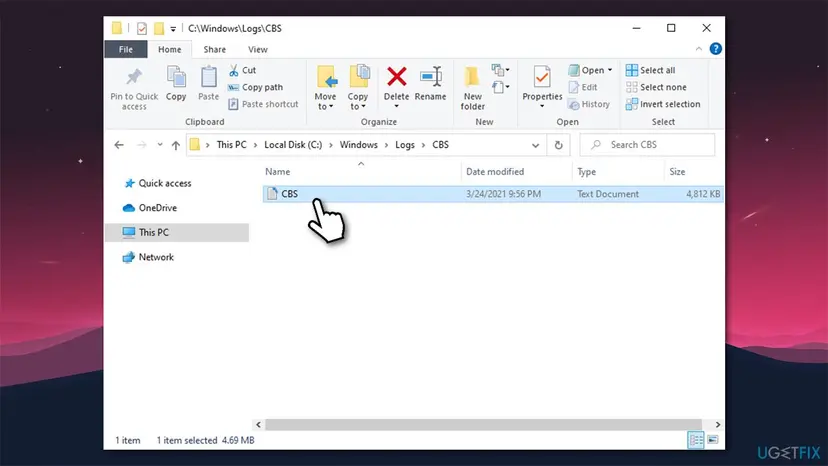Select the CBS text document

click(x=493, y=194)
